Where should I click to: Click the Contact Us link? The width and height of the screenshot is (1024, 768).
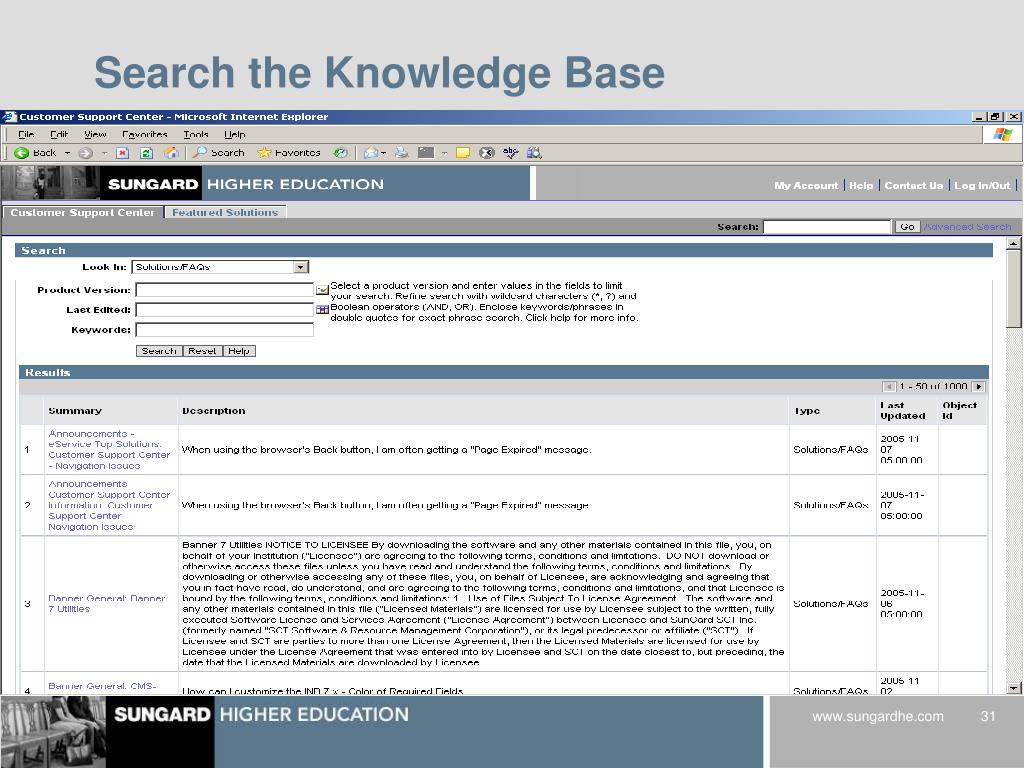tap(914, 185)
